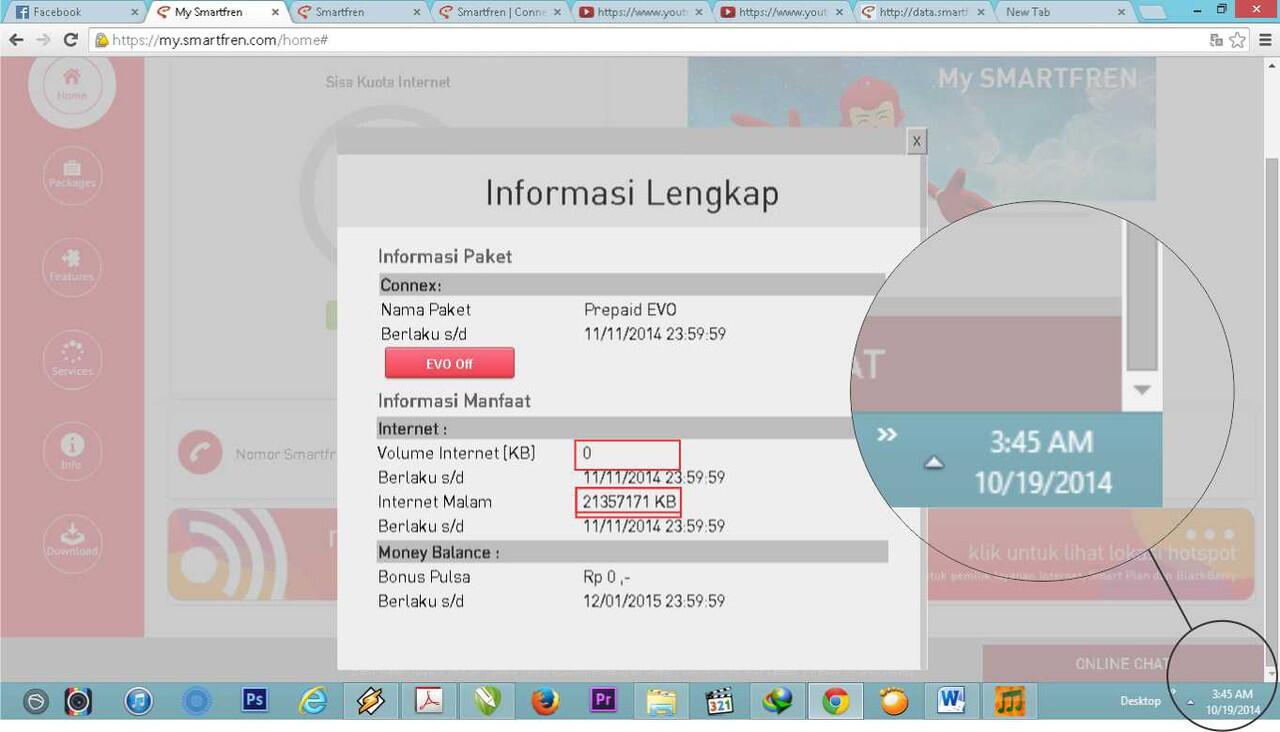Switch to the Smartfren | Conne tab
The height and width of the screenshot is (732, 1280).
[500, 12]
